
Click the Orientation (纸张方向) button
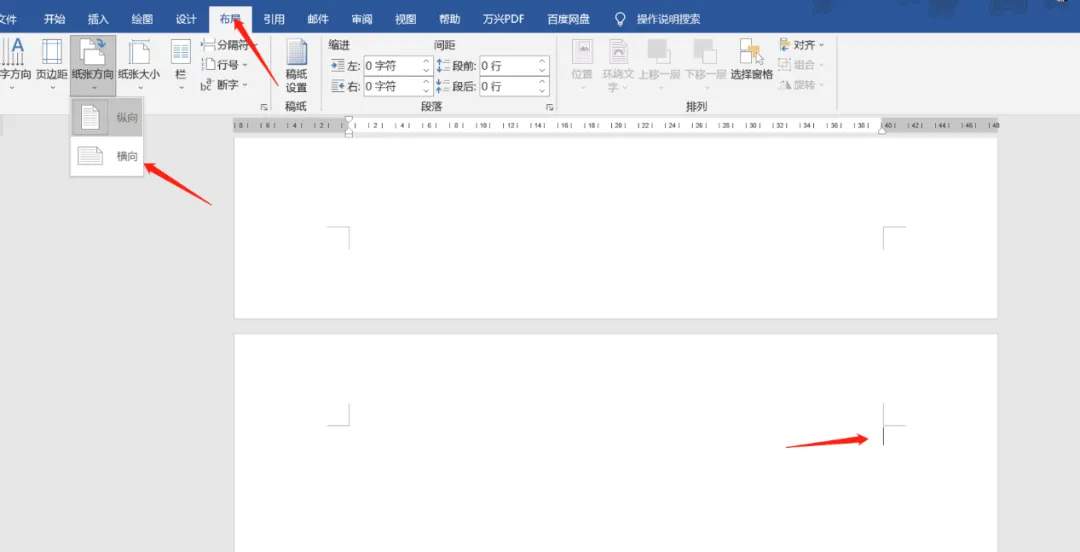(x=93, y=65)
